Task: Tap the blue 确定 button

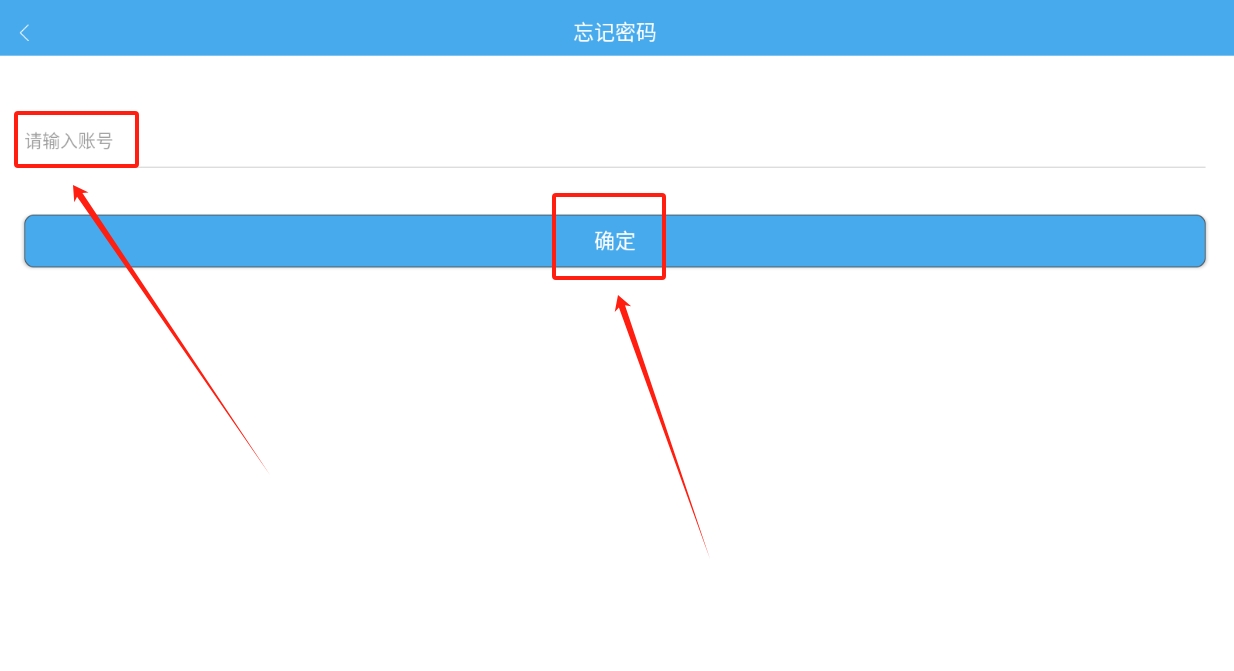Action: 615,241
